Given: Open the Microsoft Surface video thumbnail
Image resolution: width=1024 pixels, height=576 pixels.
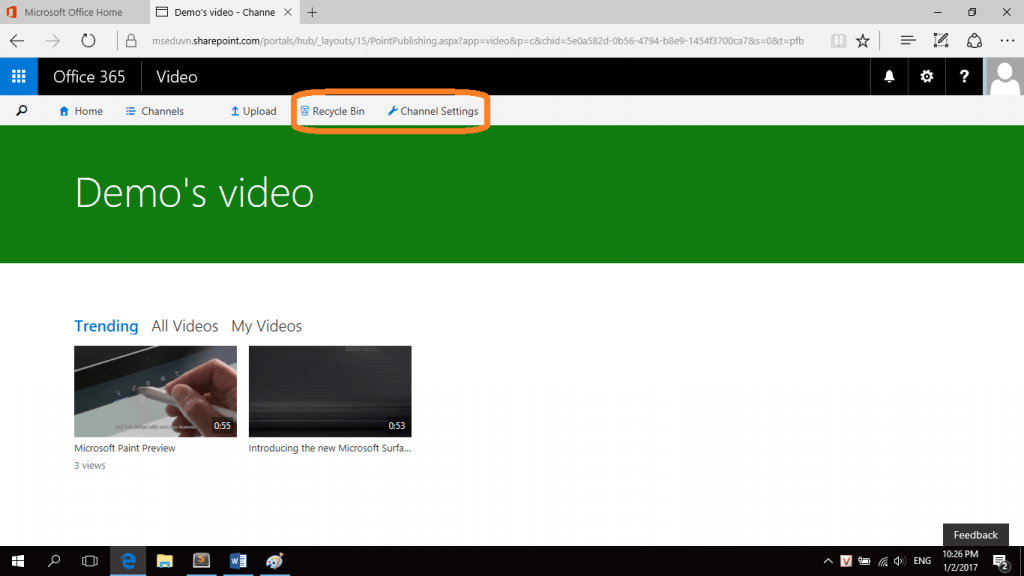Looking at the screenshot, I should [x=330, y=391].
